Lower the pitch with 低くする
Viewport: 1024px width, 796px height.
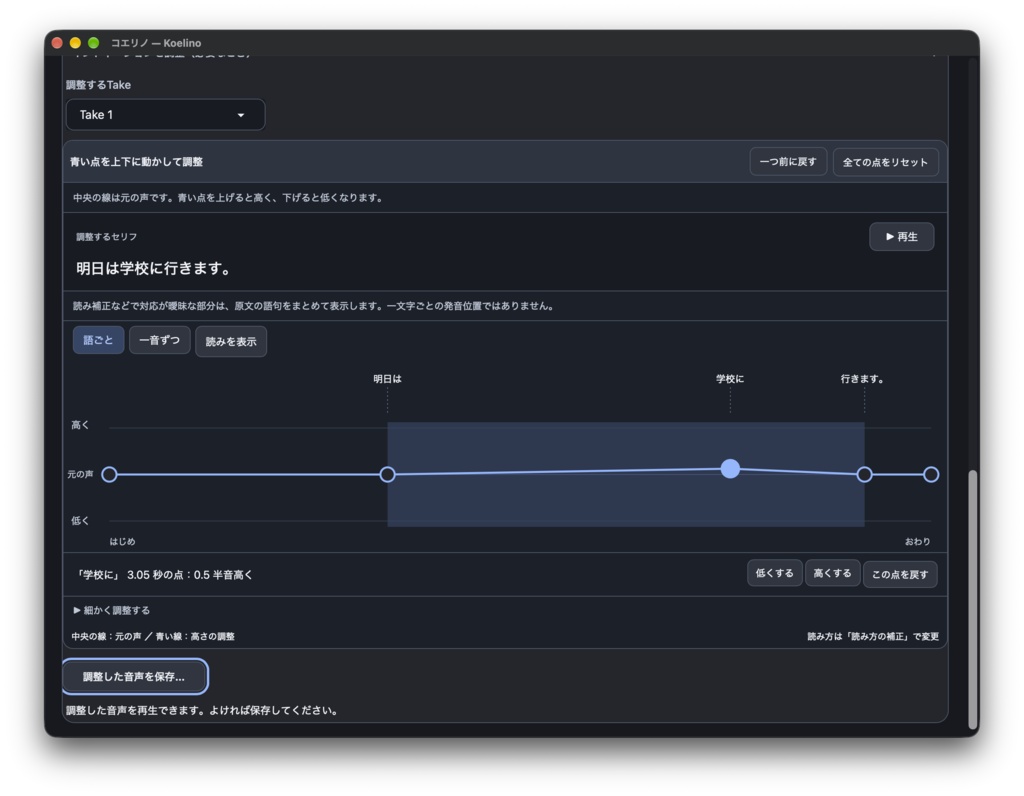coord(775,573)
